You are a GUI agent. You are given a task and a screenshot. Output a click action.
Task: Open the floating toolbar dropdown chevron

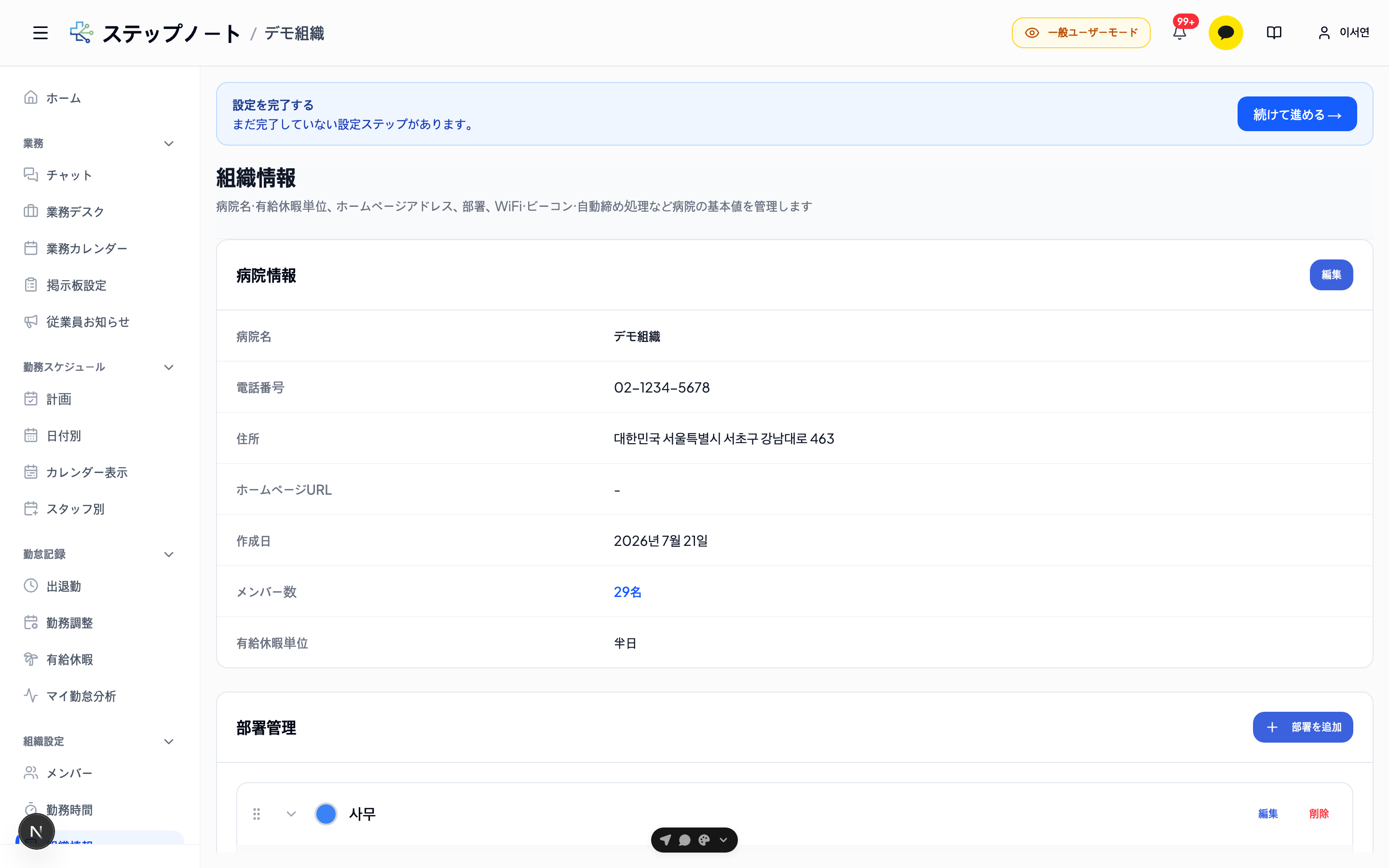[x=724, y=840]
